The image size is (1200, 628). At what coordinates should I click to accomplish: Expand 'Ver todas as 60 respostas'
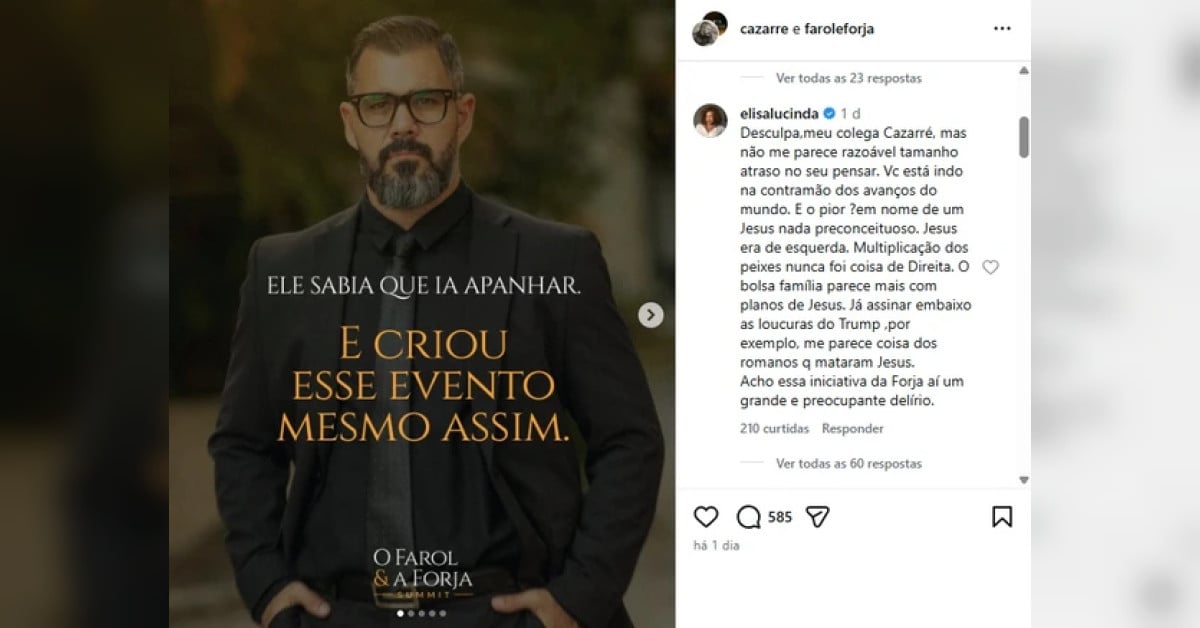tap(848, 464)
